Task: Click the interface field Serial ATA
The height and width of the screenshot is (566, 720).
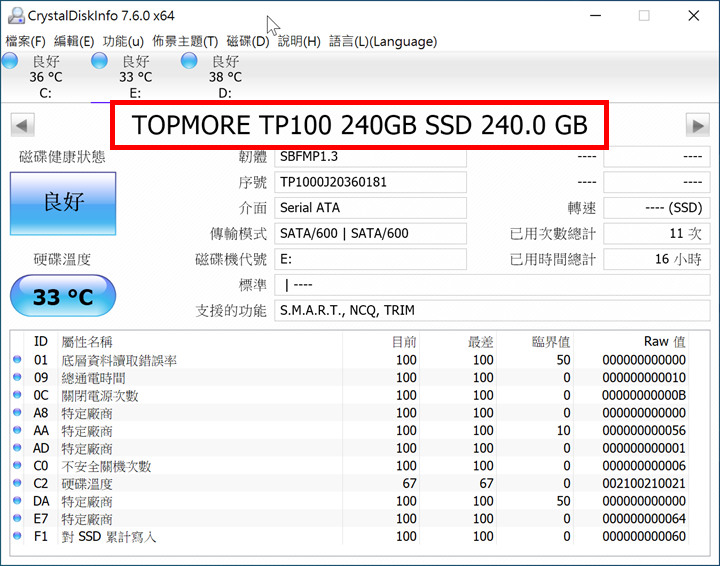Action: point(370,208)
